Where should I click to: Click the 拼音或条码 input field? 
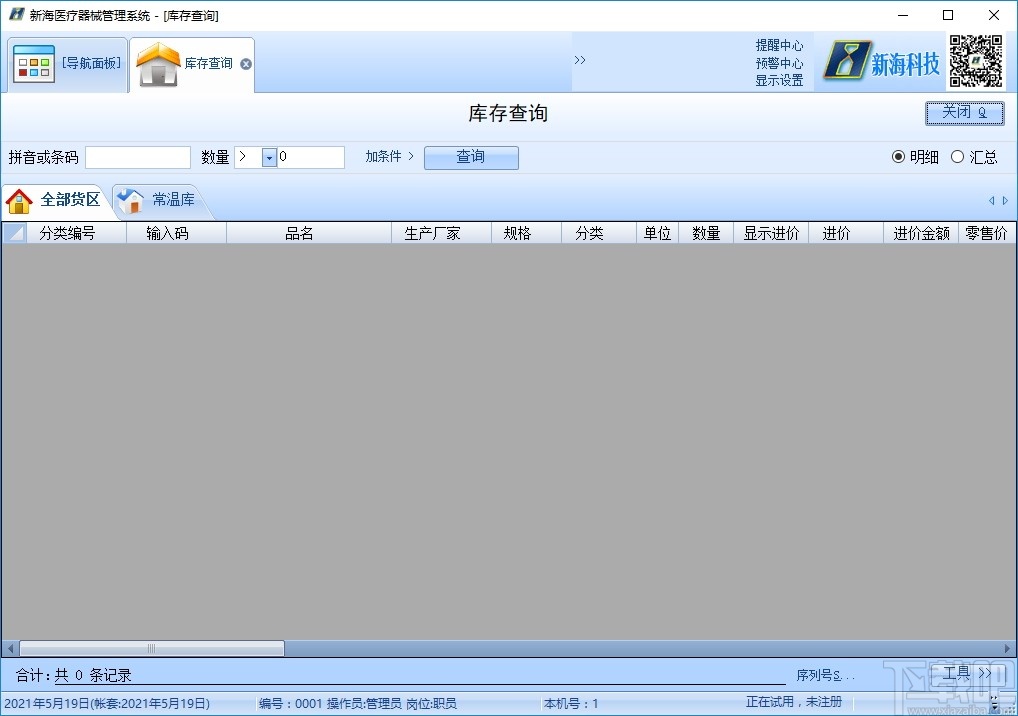coord(137,157)
